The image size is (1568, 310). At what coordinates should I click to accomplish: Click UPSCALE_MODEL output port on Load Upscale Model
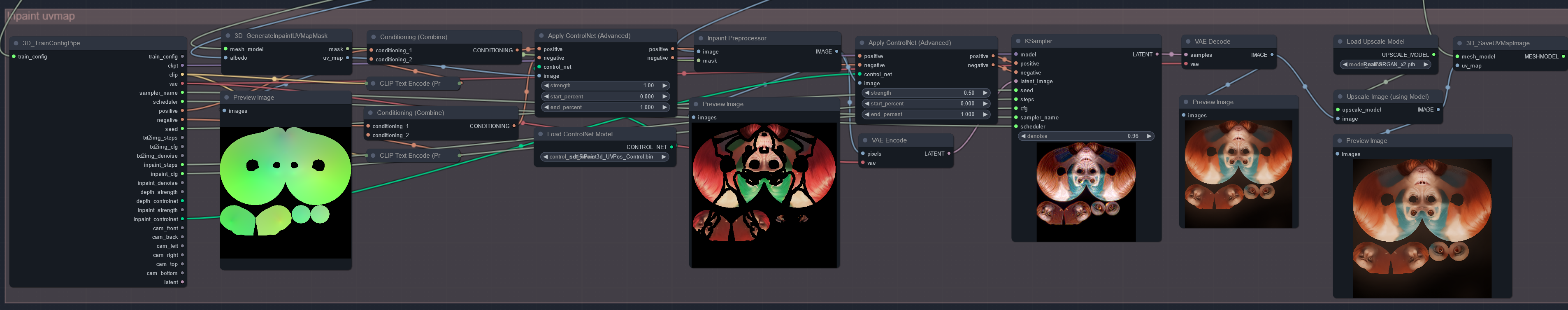point(1433,55)
